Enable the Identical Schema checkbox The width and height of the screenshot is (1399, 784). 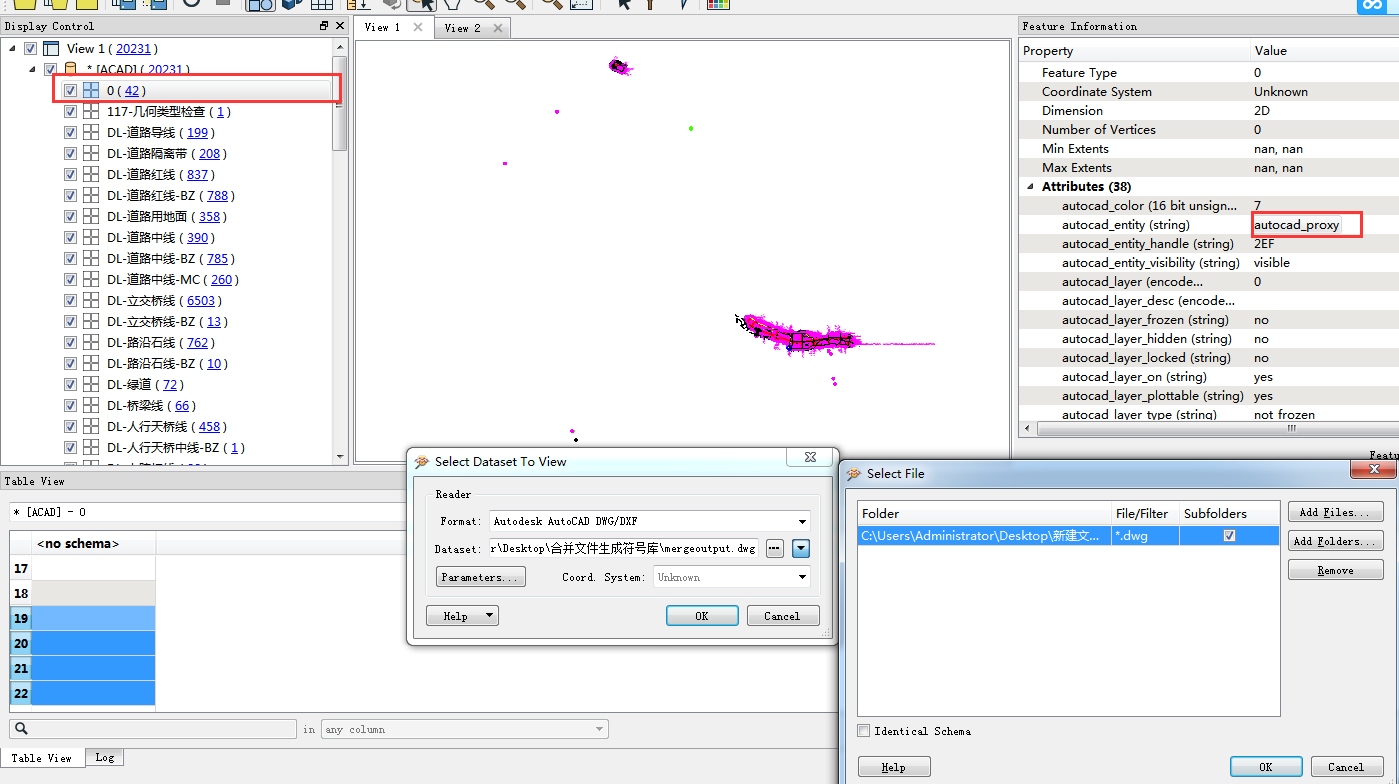tap(864, 731)
